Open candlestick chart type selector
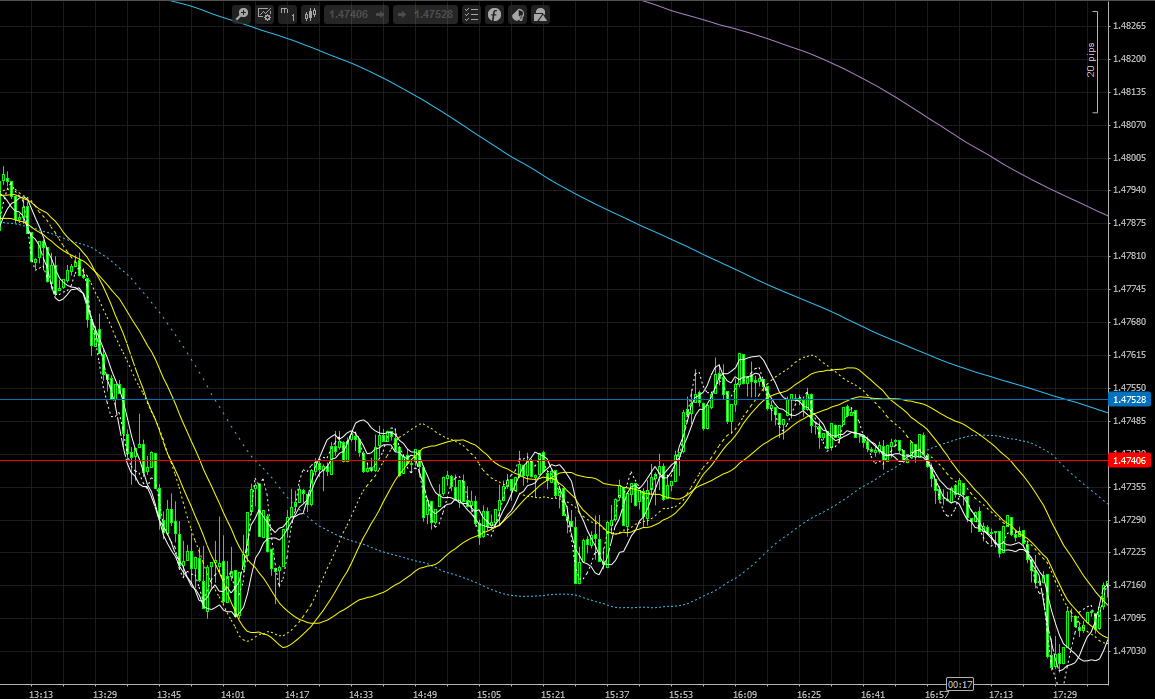Image resolution: width=1155 pixels, height=699 pixels. [310, 14]
